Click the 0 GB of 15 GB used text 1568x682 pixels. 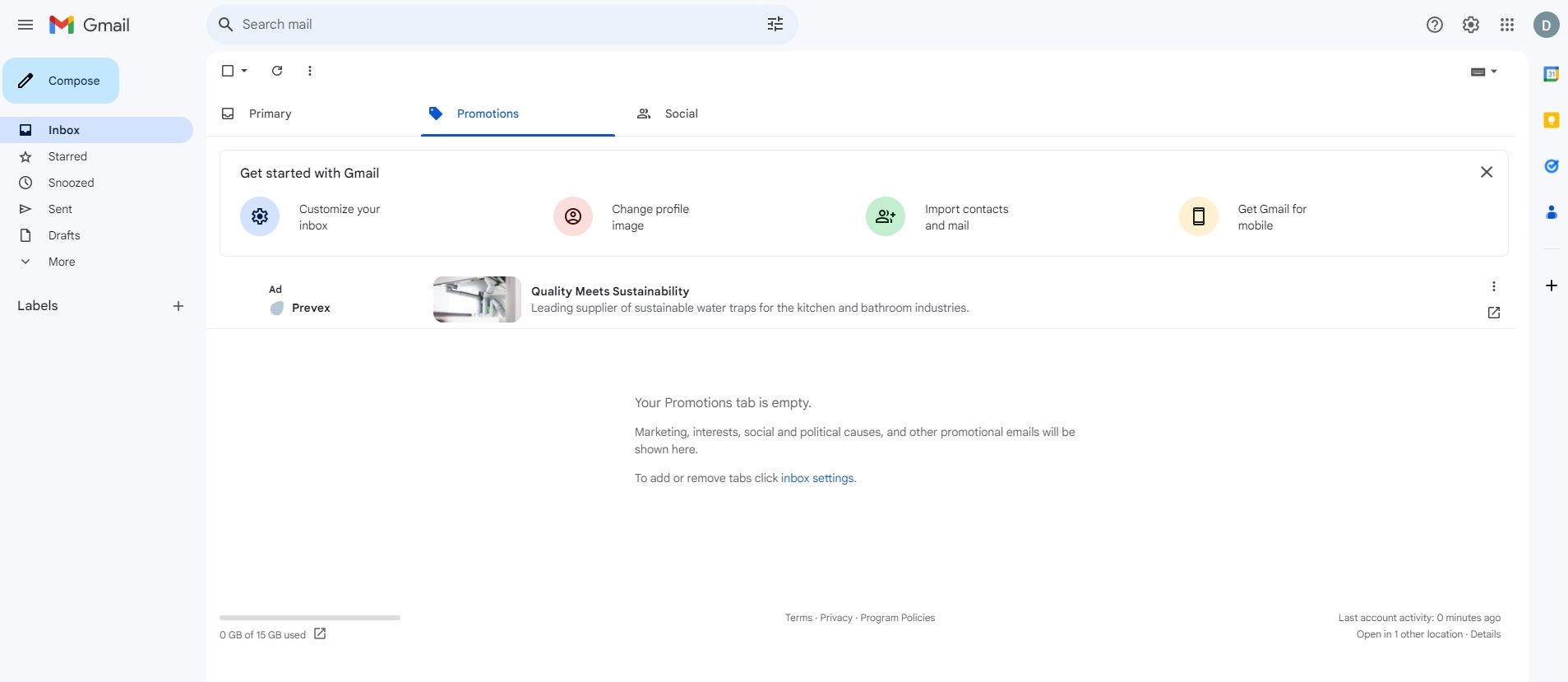coord(262,635)
